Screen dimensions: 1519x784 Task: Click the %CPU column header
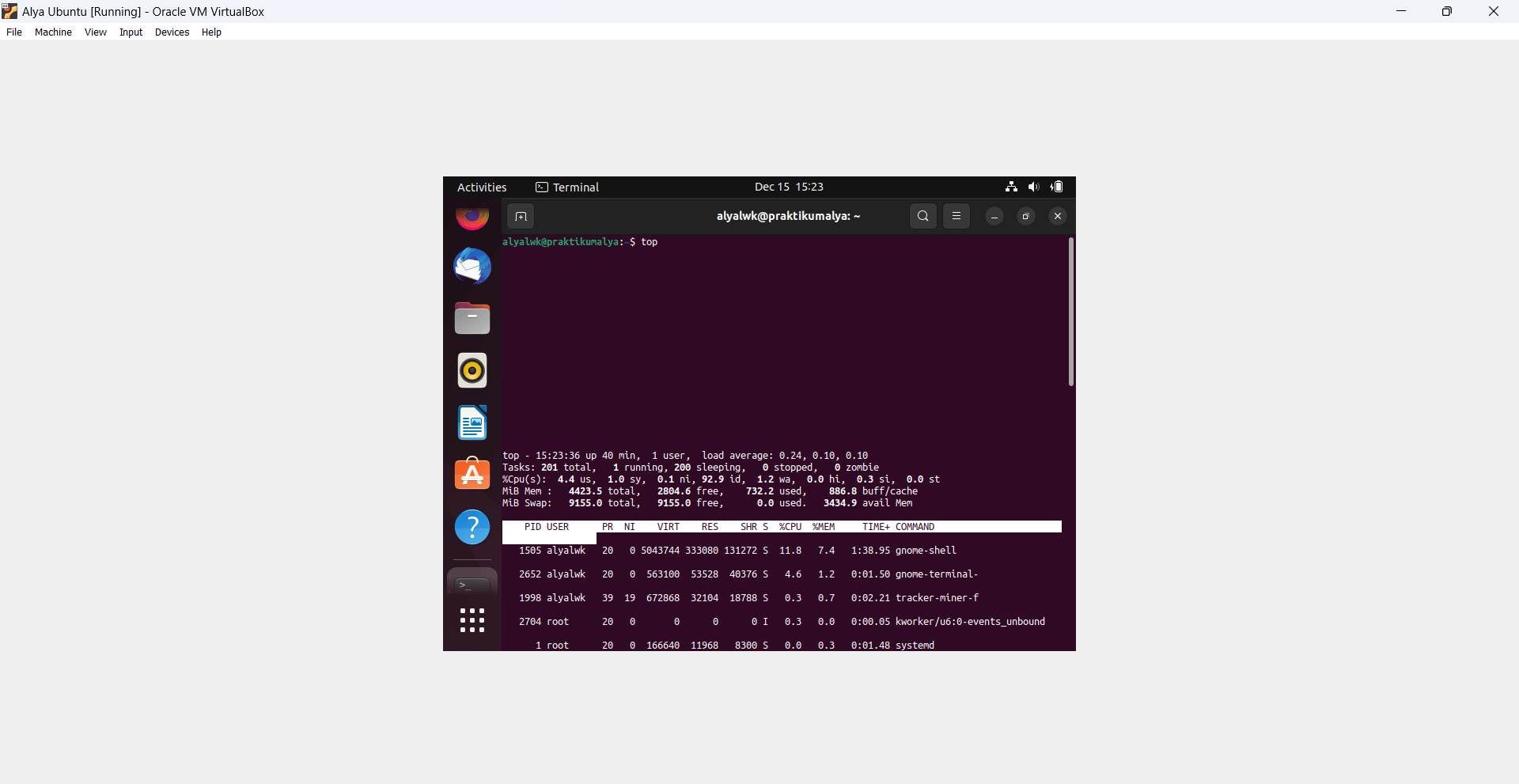pyautogui.click(x=790, y=527)
